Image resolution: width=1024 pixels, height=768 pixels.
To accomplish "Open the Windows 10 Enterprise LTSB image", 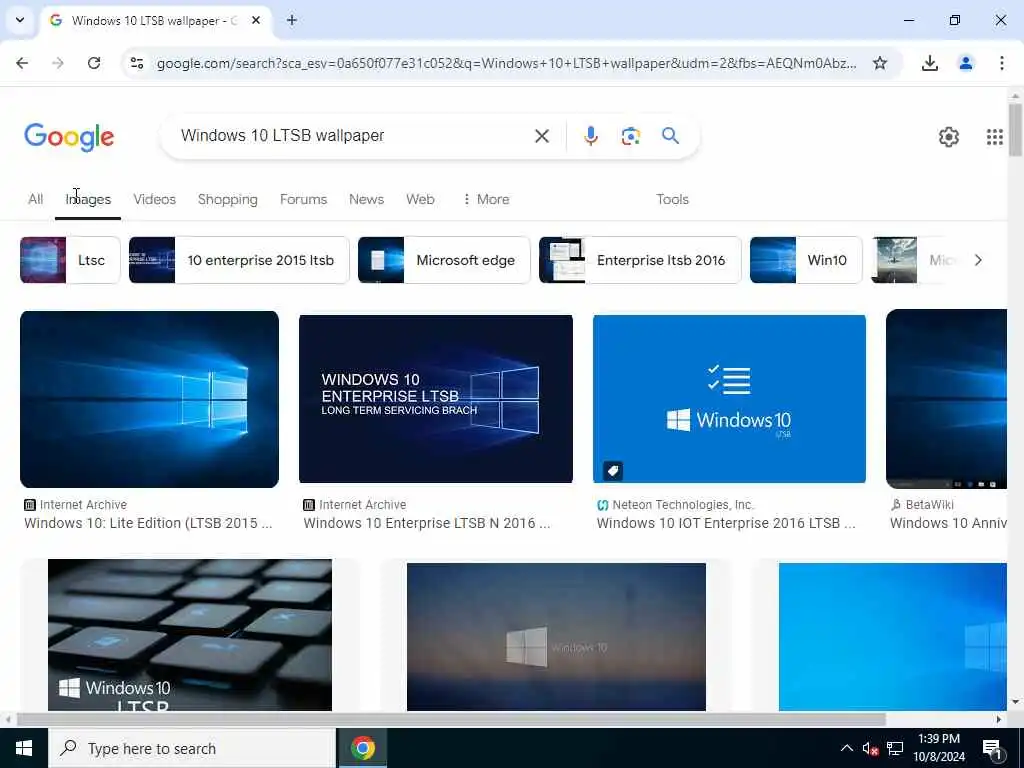I will [436, 399].
